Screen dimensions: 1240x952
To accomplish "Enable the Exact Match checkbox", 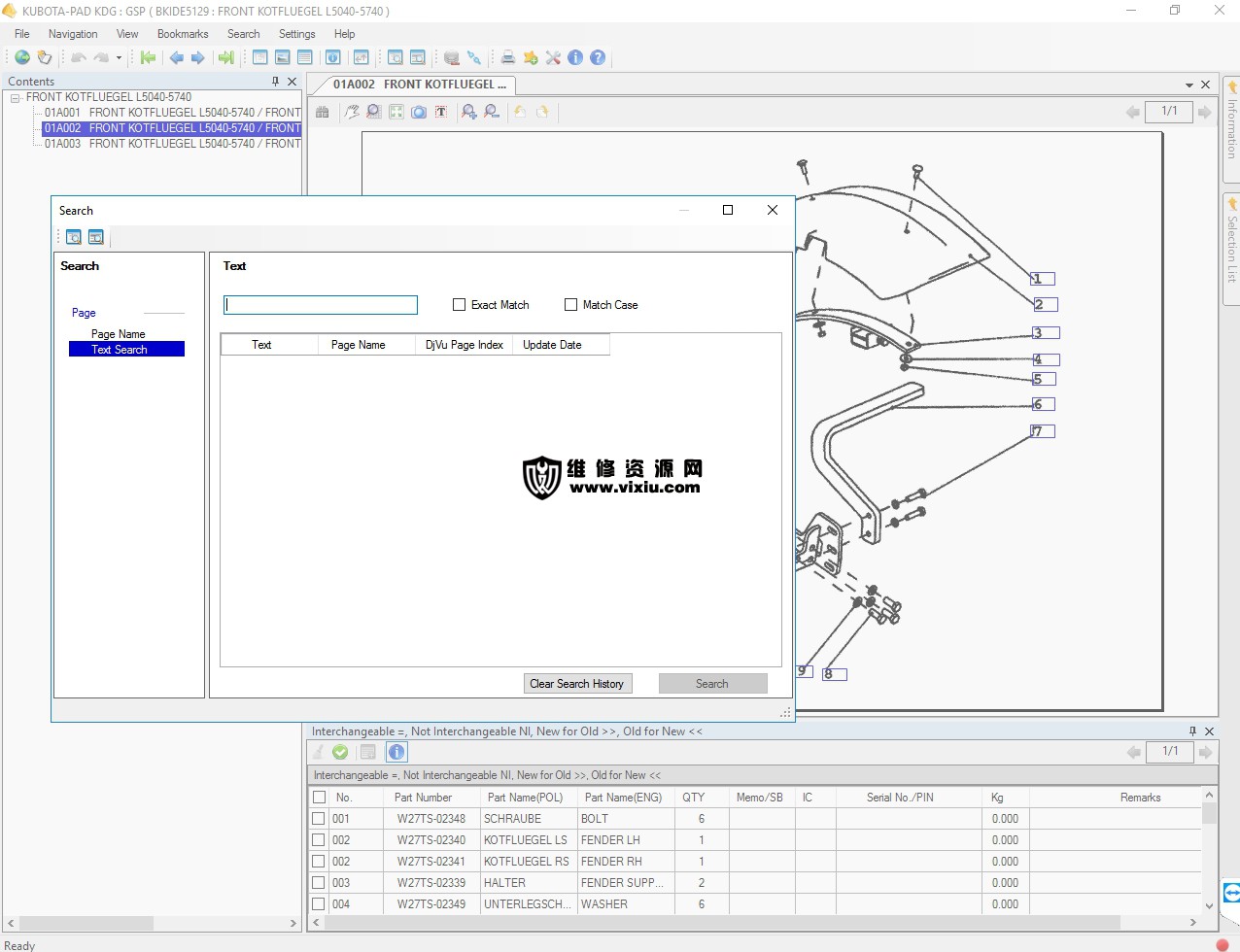I will (x=460, y=305).
